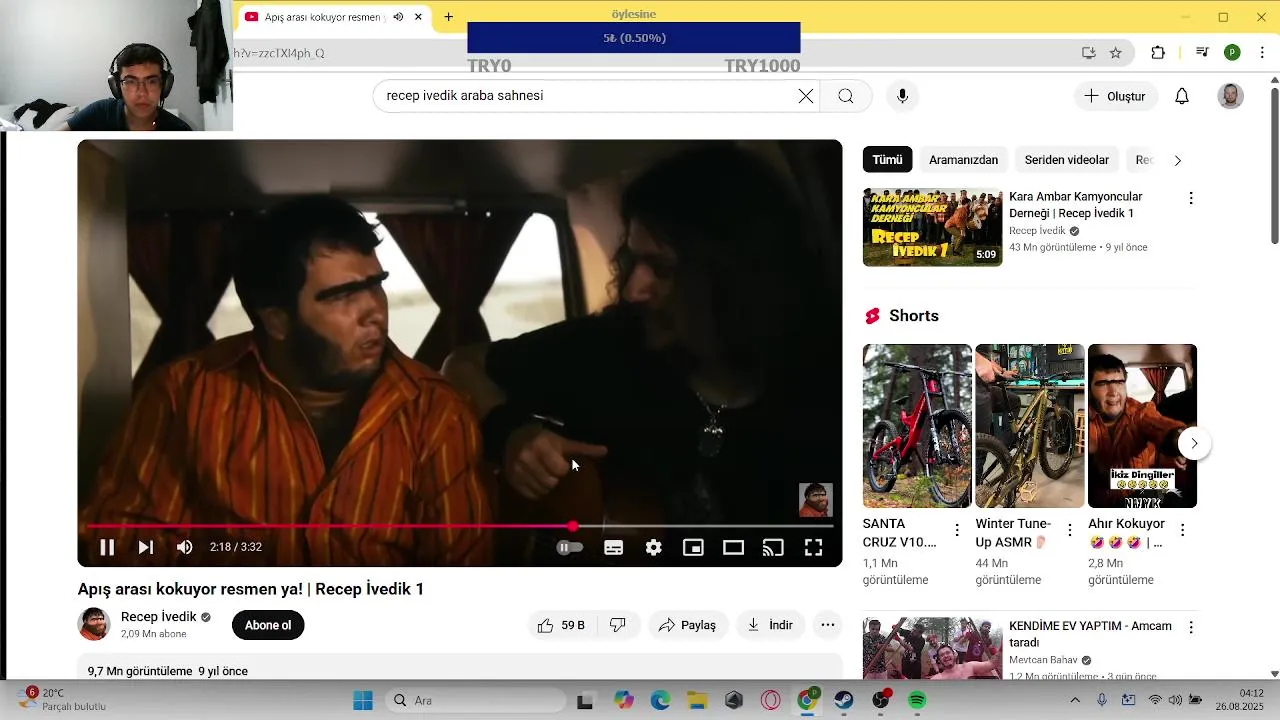
Task: Open the KENDİME EV YAPTIM video title
Action: [x=1090, y=634]
